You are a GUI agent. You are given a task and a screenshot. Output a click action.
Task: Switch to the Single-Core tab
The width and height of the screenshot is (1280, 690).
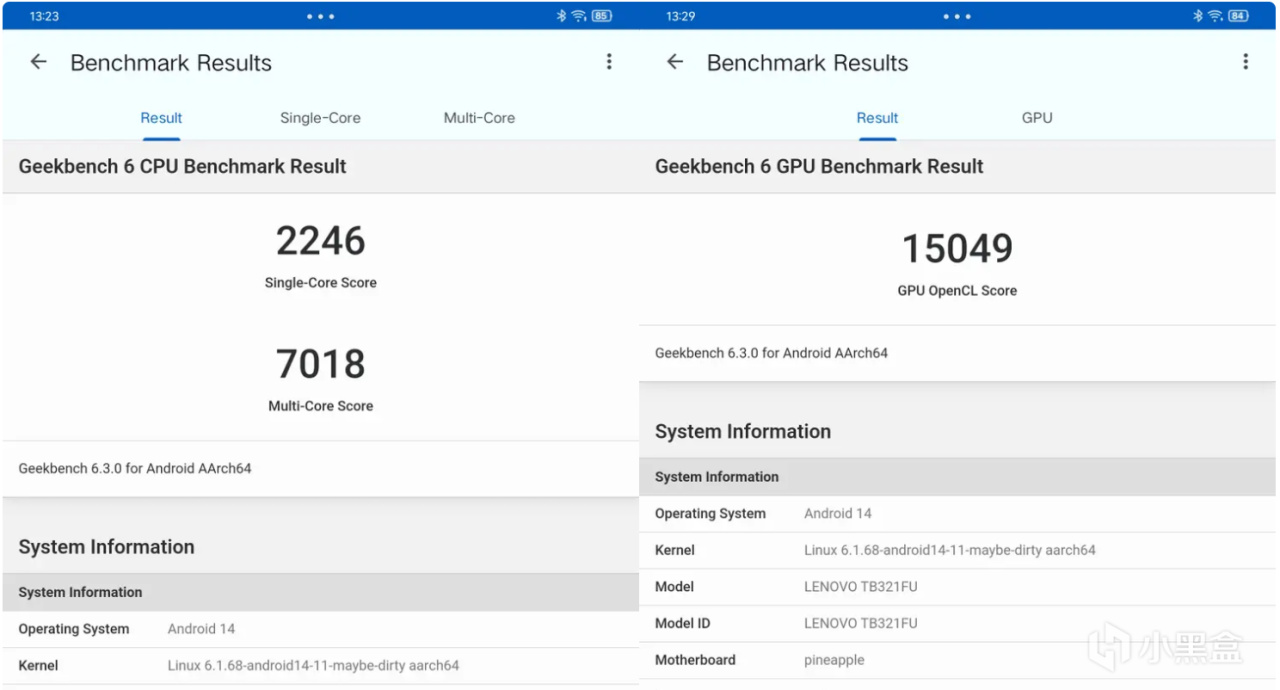tap(320, 118)
